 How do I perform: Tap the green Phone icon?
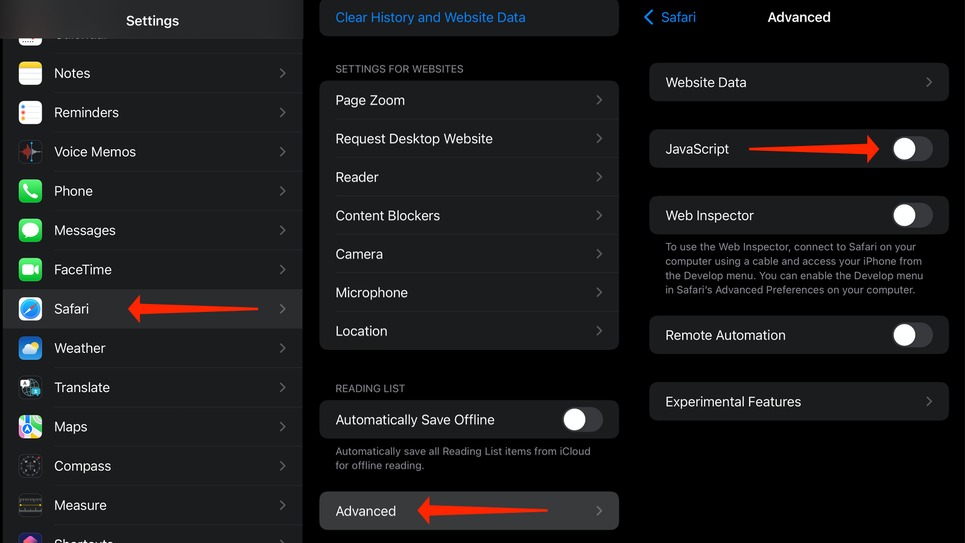point(30,191)
